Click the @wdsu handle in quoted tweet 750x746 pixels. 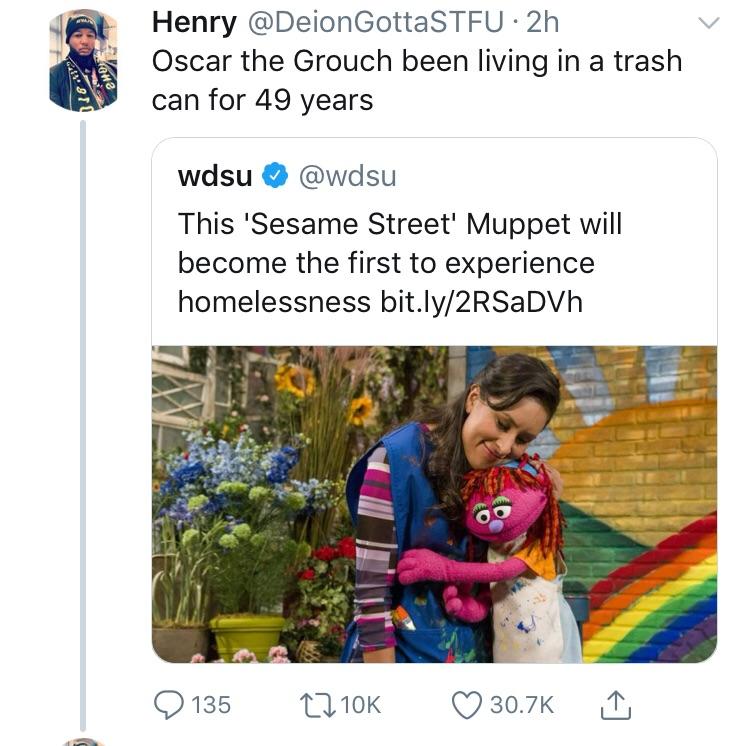click(x=347, y=177)
